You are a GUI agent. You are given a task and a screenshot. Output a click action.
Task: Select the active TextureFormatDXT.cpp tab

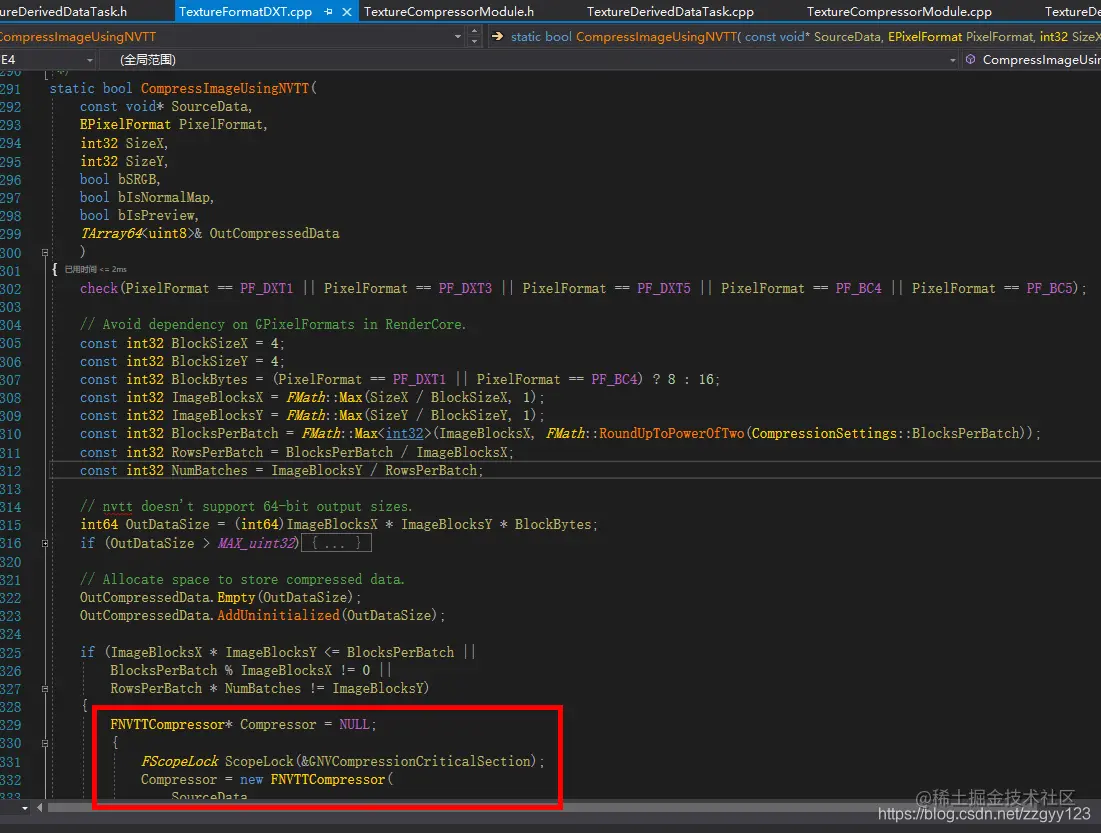click(x=245, y=12)
